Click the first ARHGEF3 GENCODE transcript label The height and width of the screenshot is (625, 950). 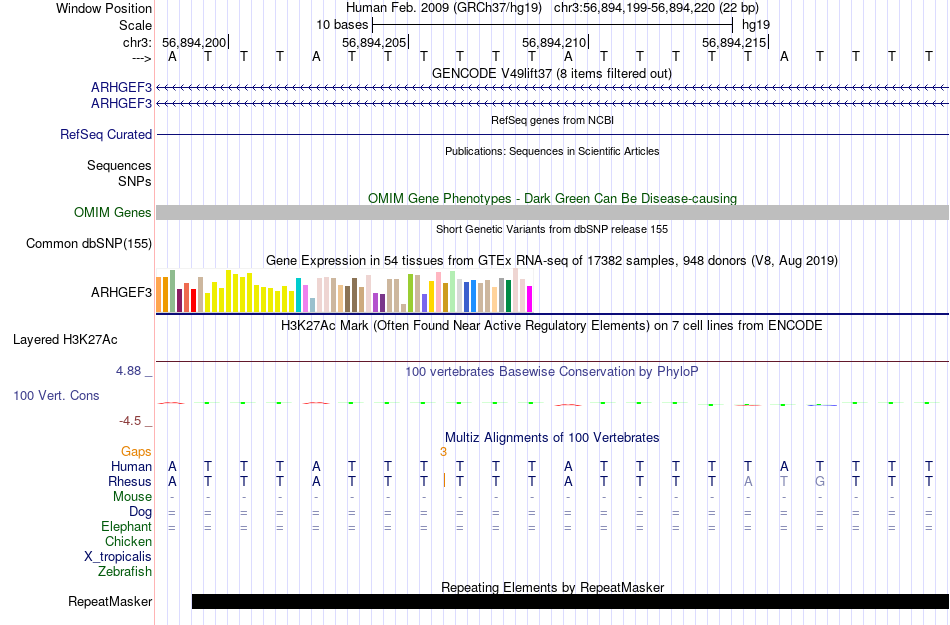click(x=121, y=88)
